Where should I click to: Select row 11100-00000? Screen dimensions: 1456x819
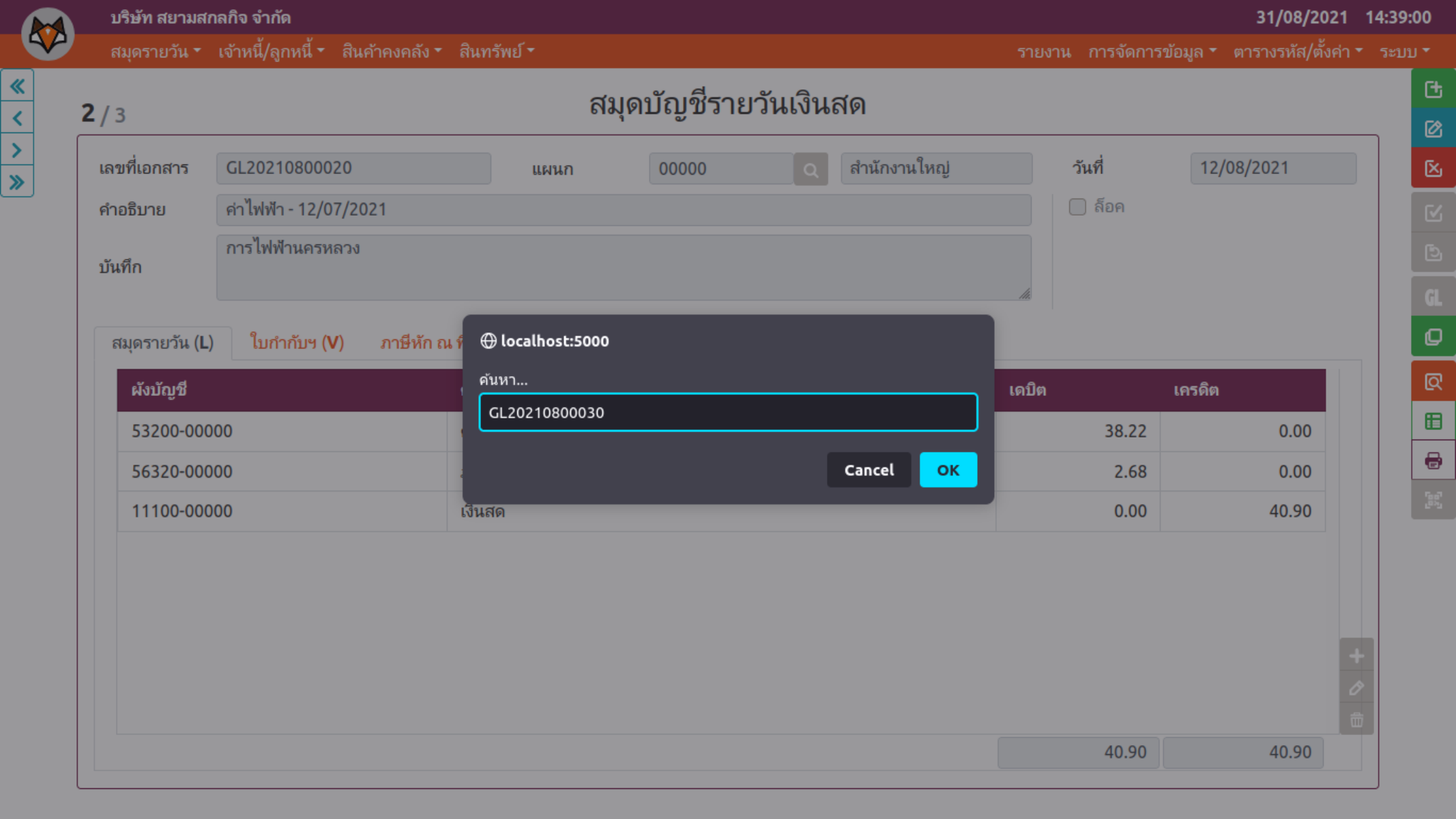pyautogui.click(x=721, y=511)
